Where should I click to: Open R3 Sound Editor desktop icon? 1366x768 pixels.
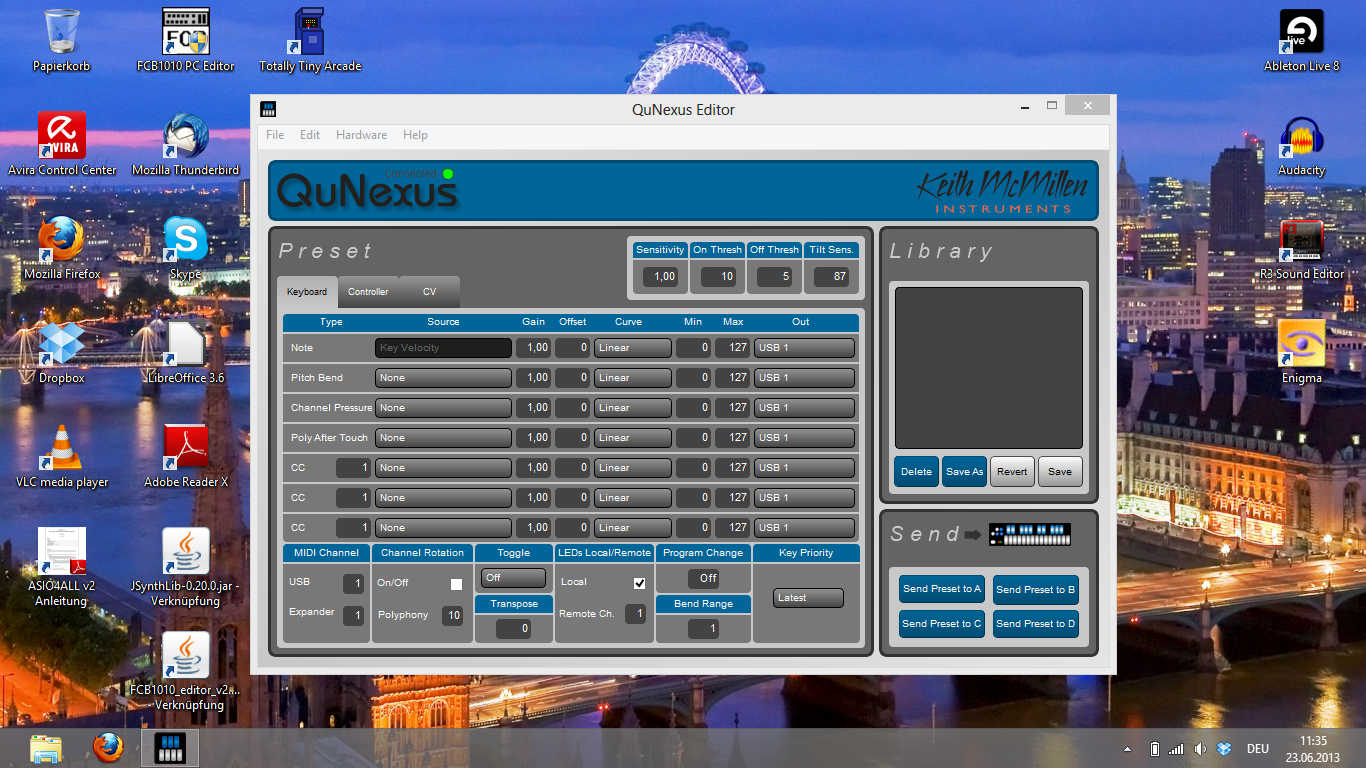1301,250
